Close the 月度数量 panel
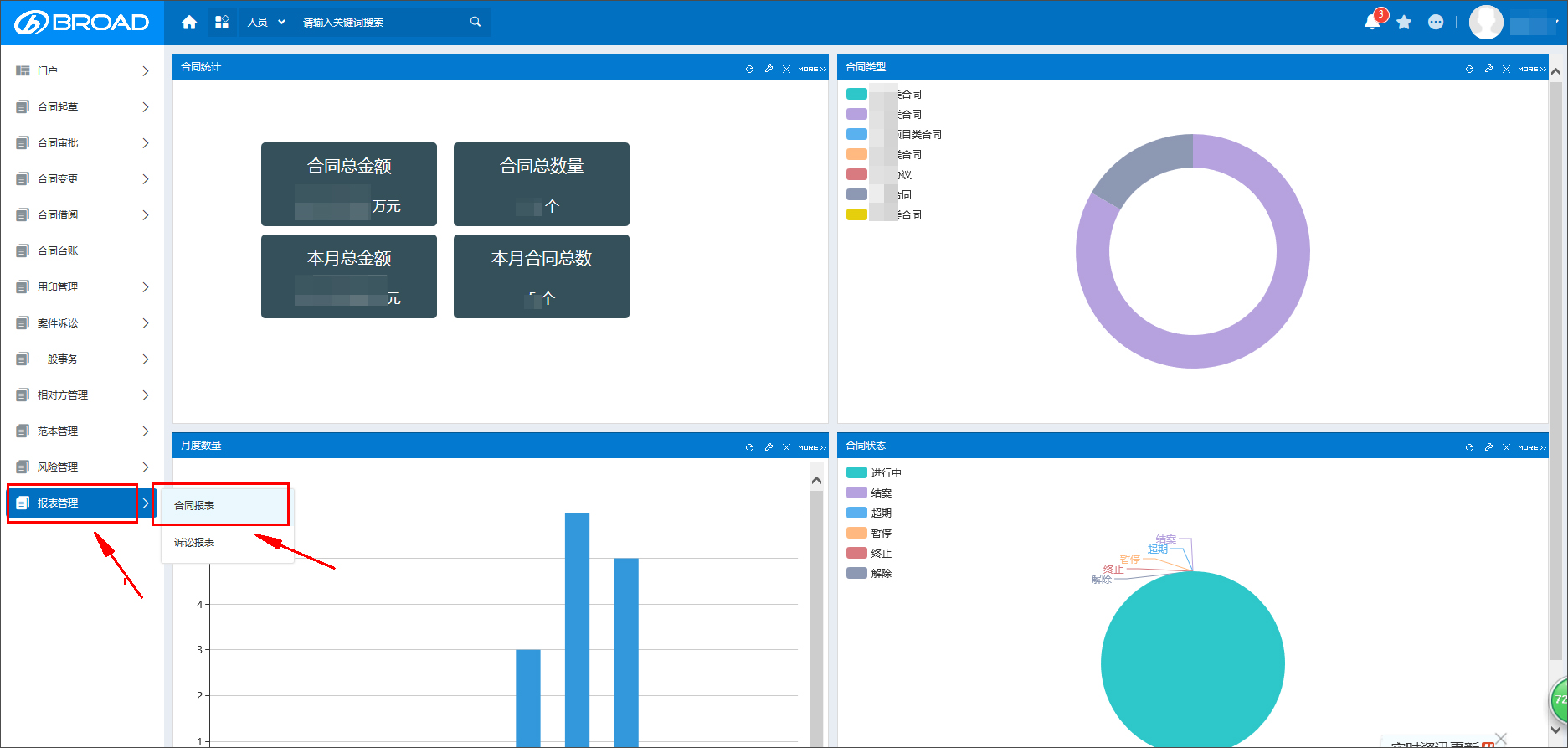 (x=786, y=447)
